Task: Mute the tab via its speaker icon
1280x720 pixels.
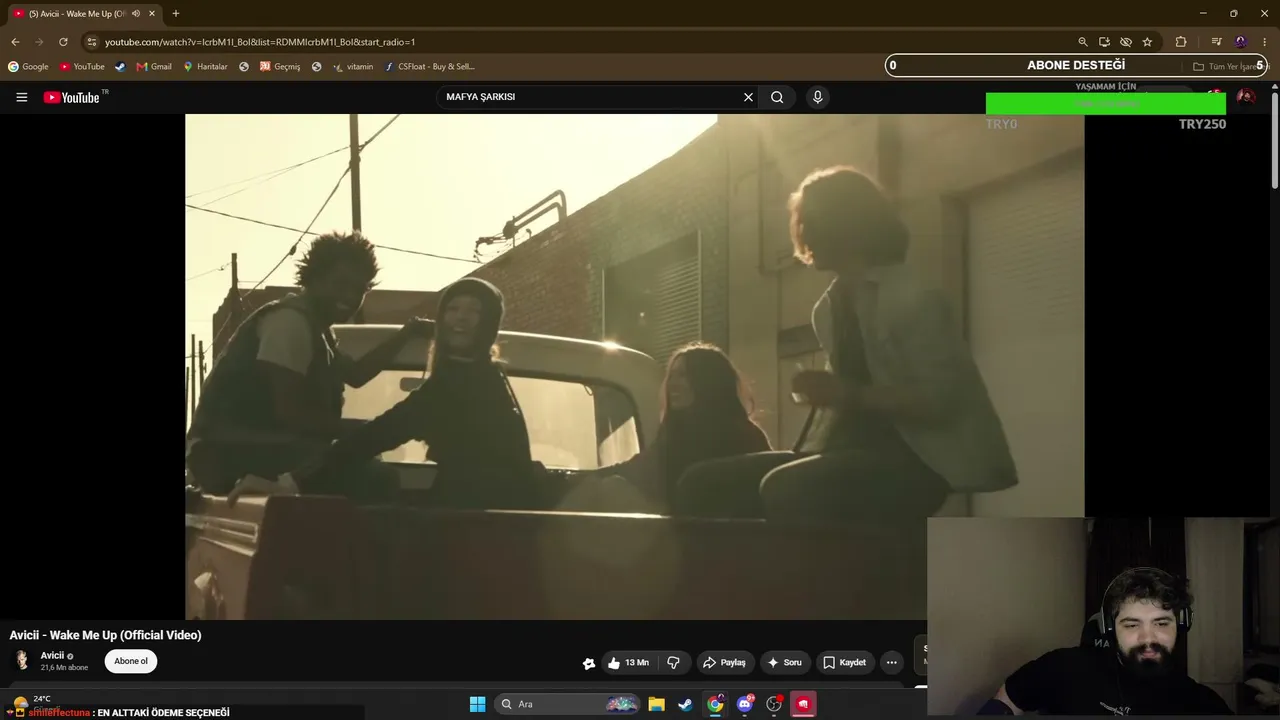Action: pyautogui.click(x=136, y=14)
